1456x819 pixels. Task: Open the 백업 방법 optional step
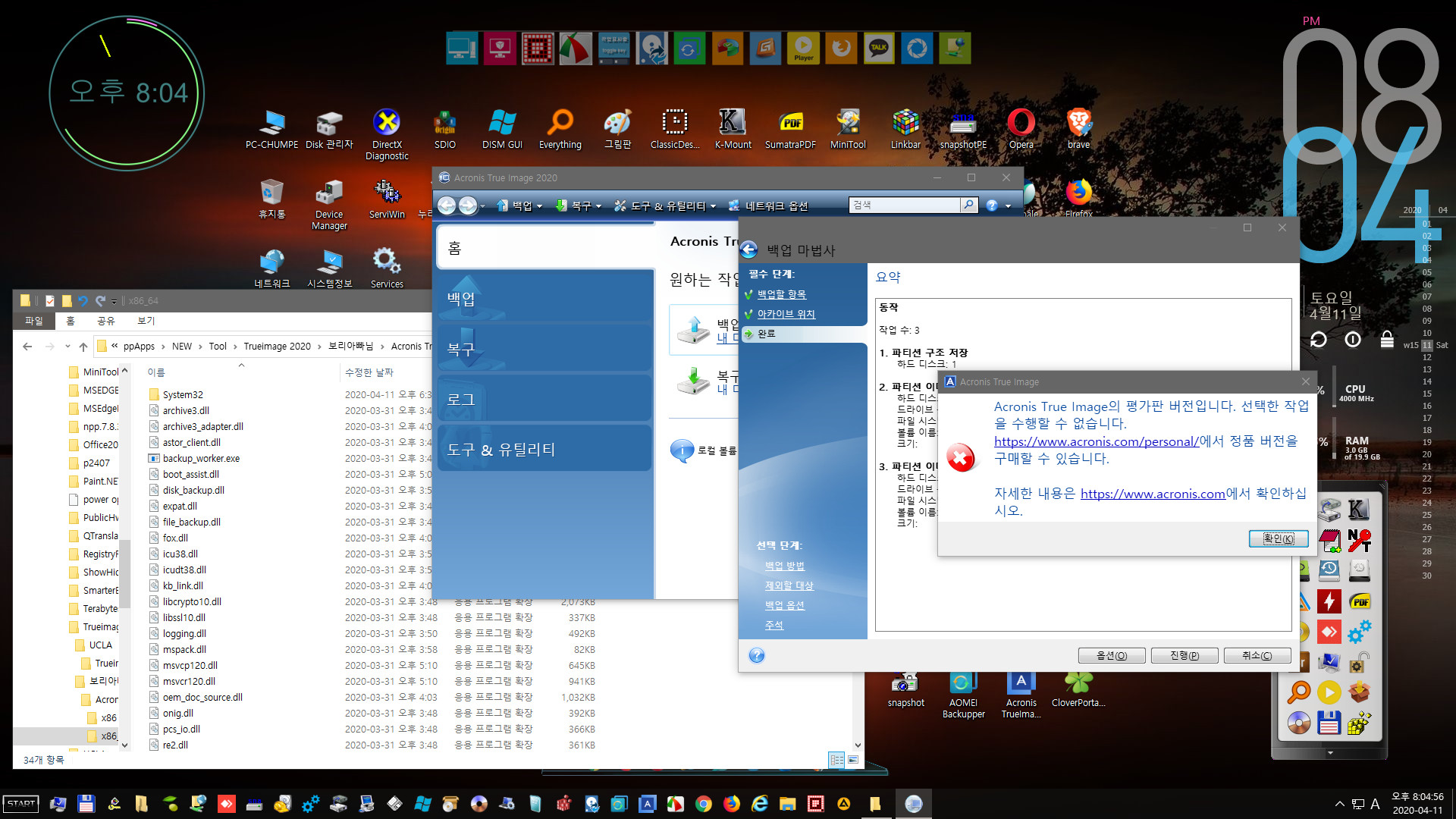(784, 566)
